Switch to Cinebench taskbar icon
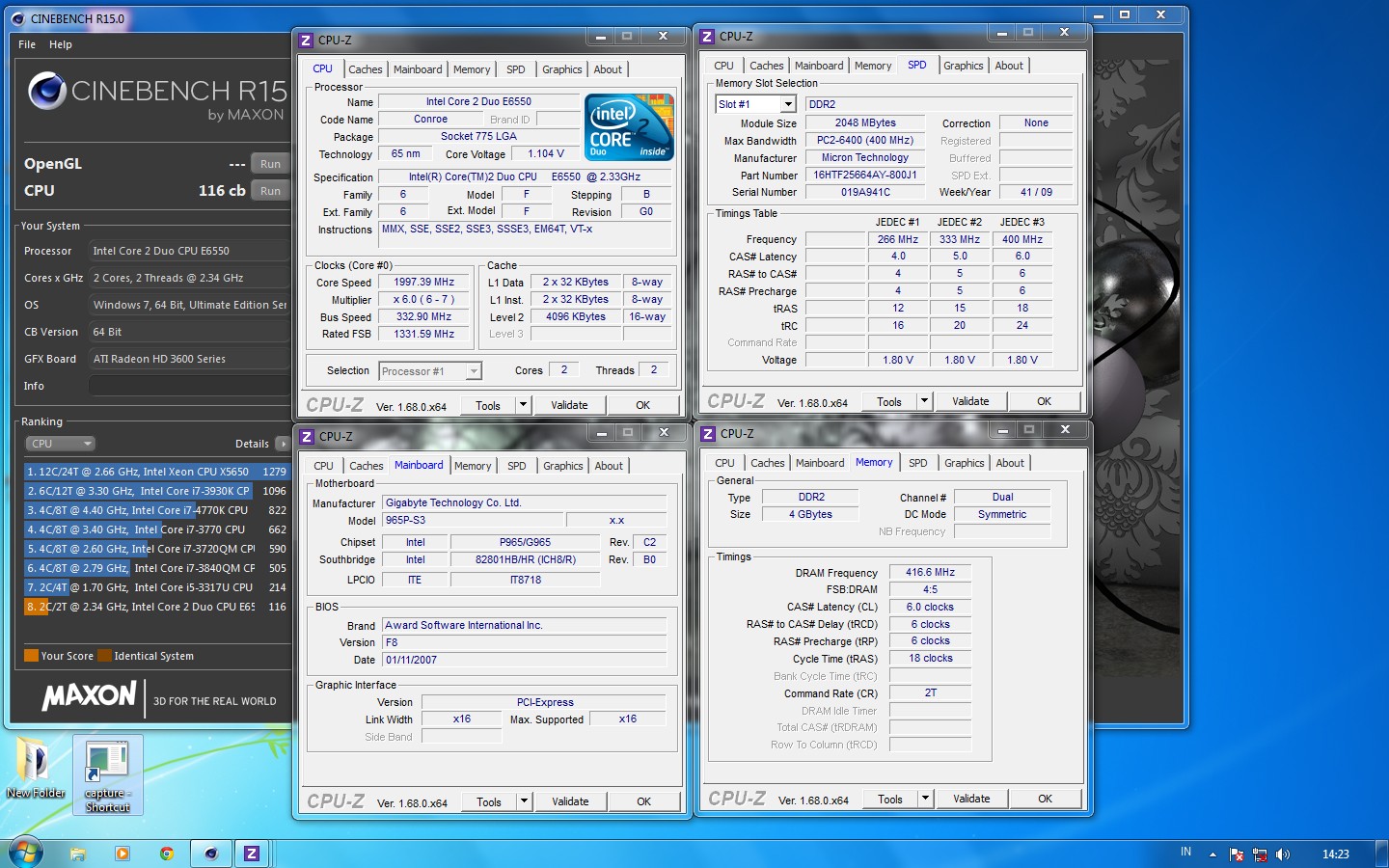1389x868 pixels. pos(211,854)
